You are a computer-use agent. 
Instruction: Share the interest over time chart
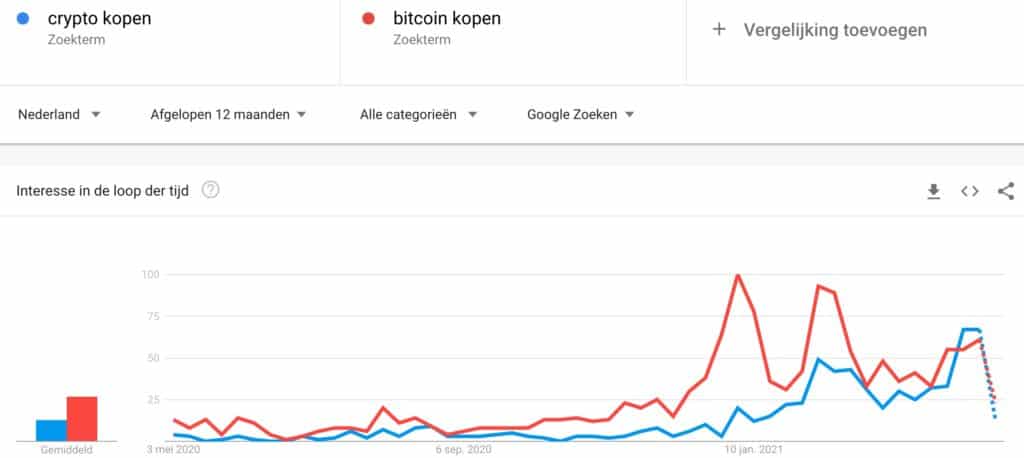pos(1006,191)
